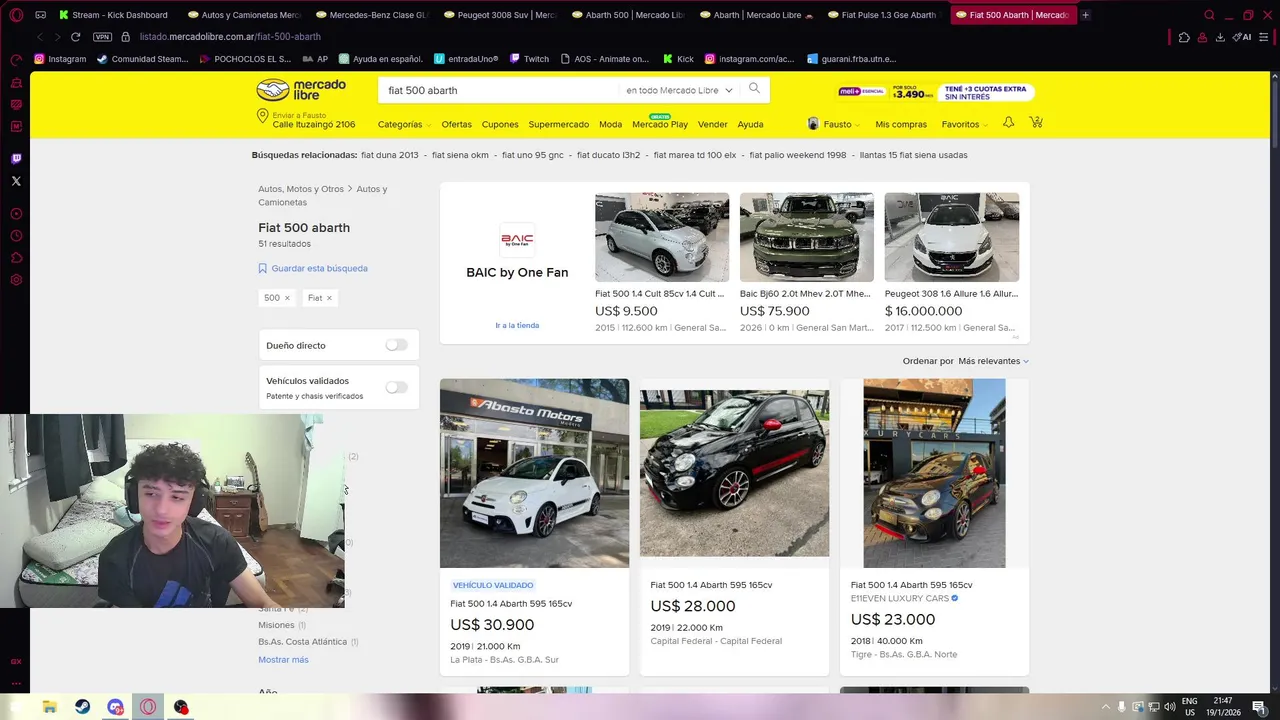Screen dimensions: 1280x720
Task: Toggle Dueño directo switch
Action: pos(397,345)
